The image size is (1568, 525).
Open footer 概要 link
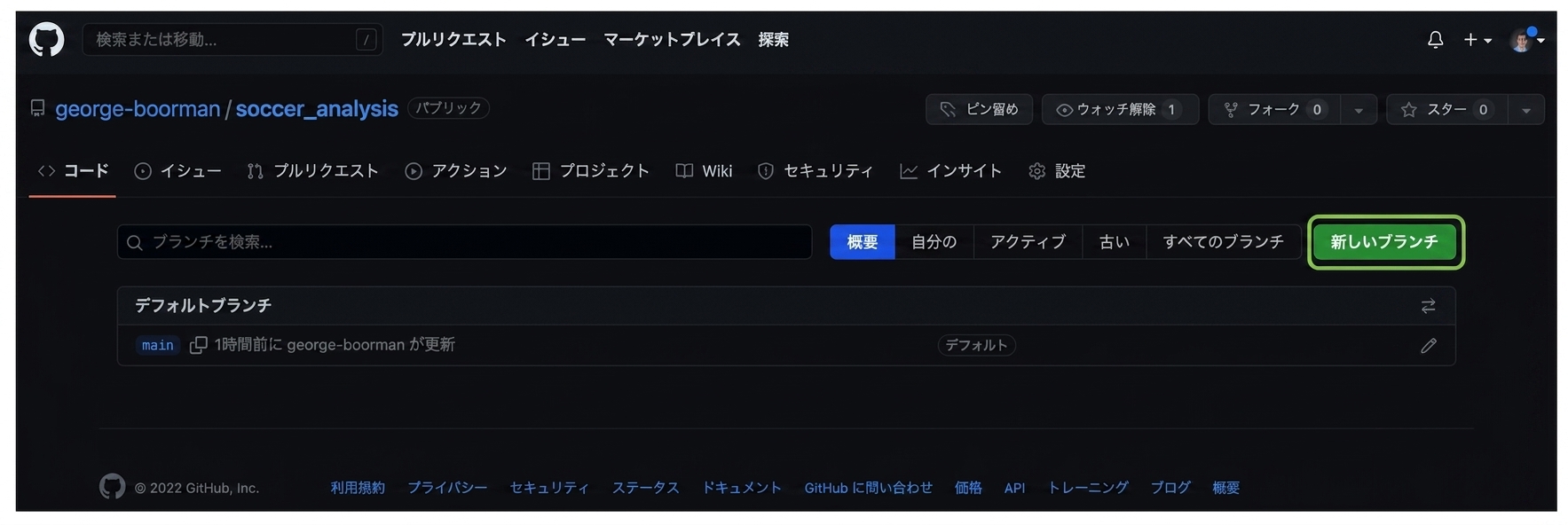coord(1226,488)
